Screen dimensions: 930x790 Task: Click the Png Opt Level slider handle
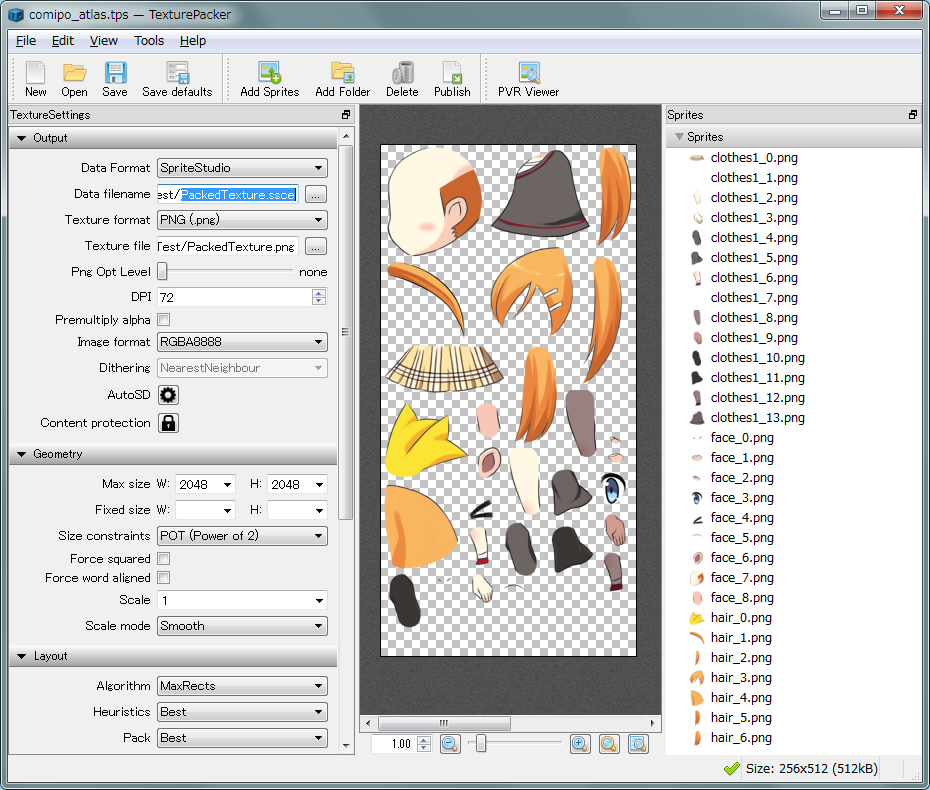pyautogui.click(x=163, y=272)
